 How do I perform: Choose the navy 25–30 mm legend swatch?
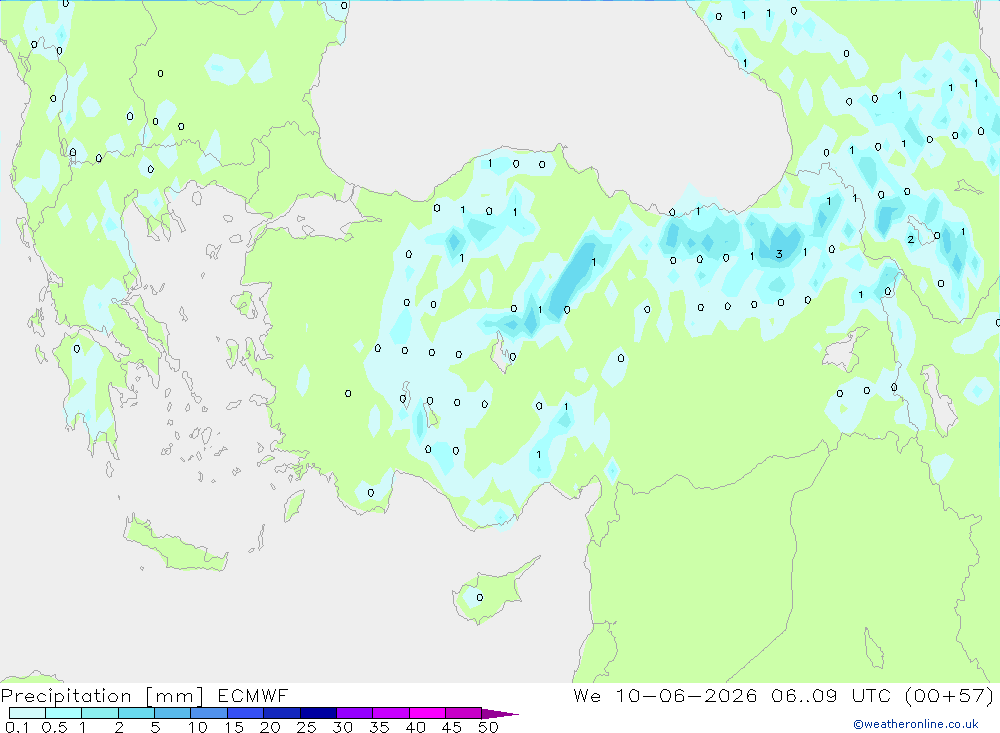[x=318, y=713]
